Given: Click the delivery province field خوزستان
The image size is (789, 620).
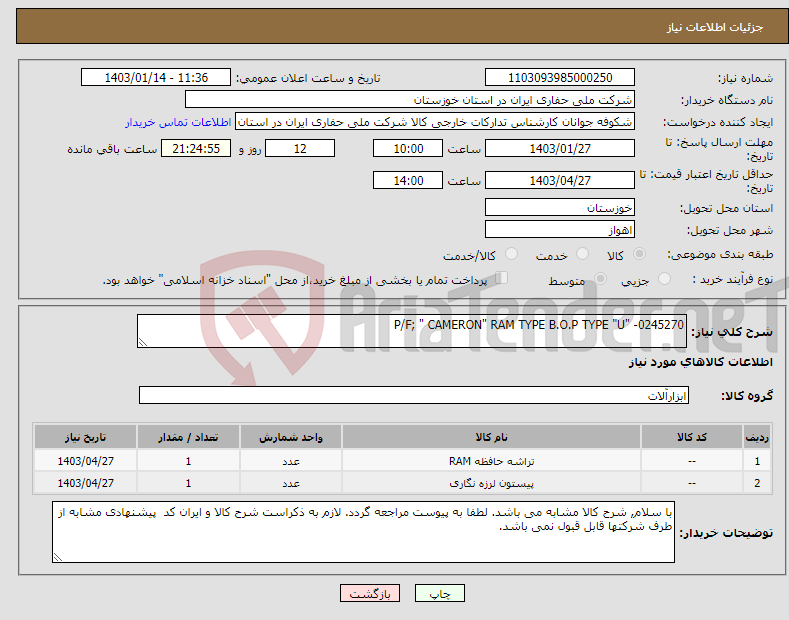Looking at the screenshot, I should [x=560, y=207].
